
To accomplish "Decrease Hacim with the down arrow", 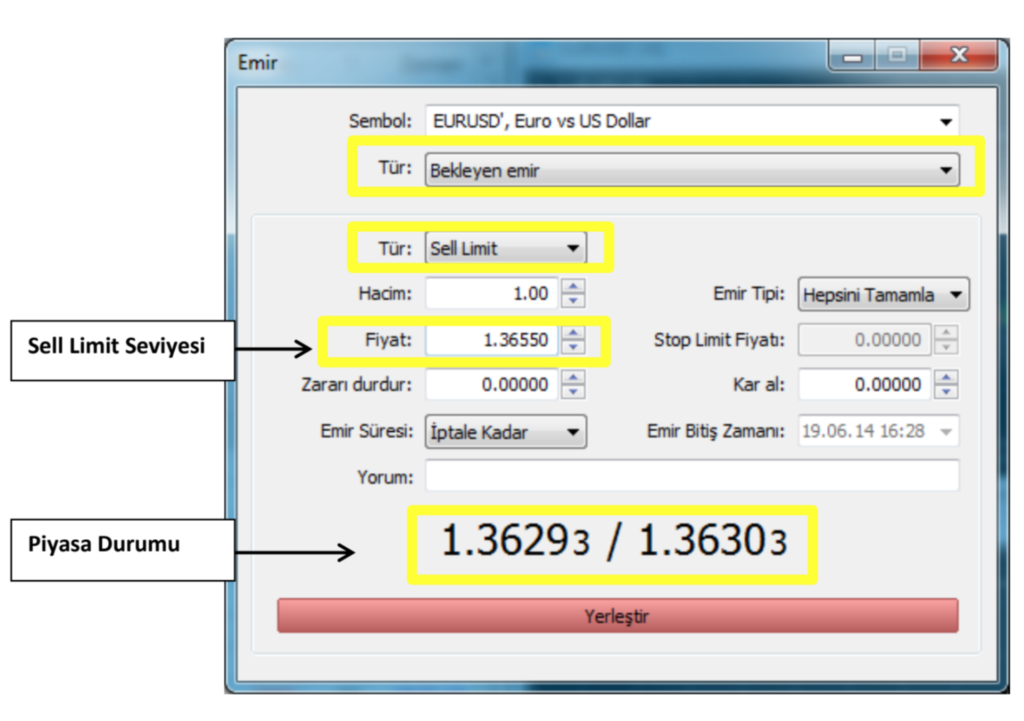I will click(573, 301).
